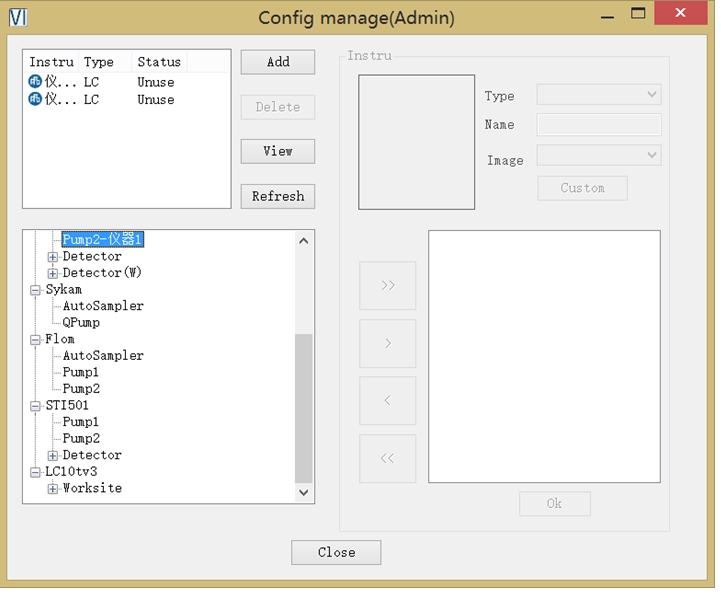Click the second instrument row icon
The width and height of the screenshot is (721, 593).
(x=36, y=99)
